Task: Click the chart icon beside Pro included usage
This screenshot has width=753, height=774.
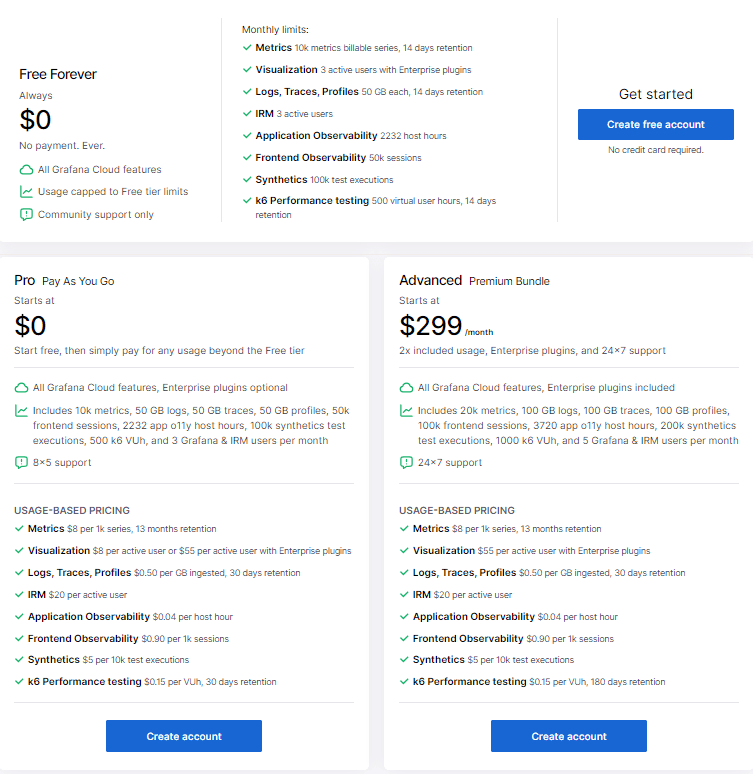Action: (21, 411)
